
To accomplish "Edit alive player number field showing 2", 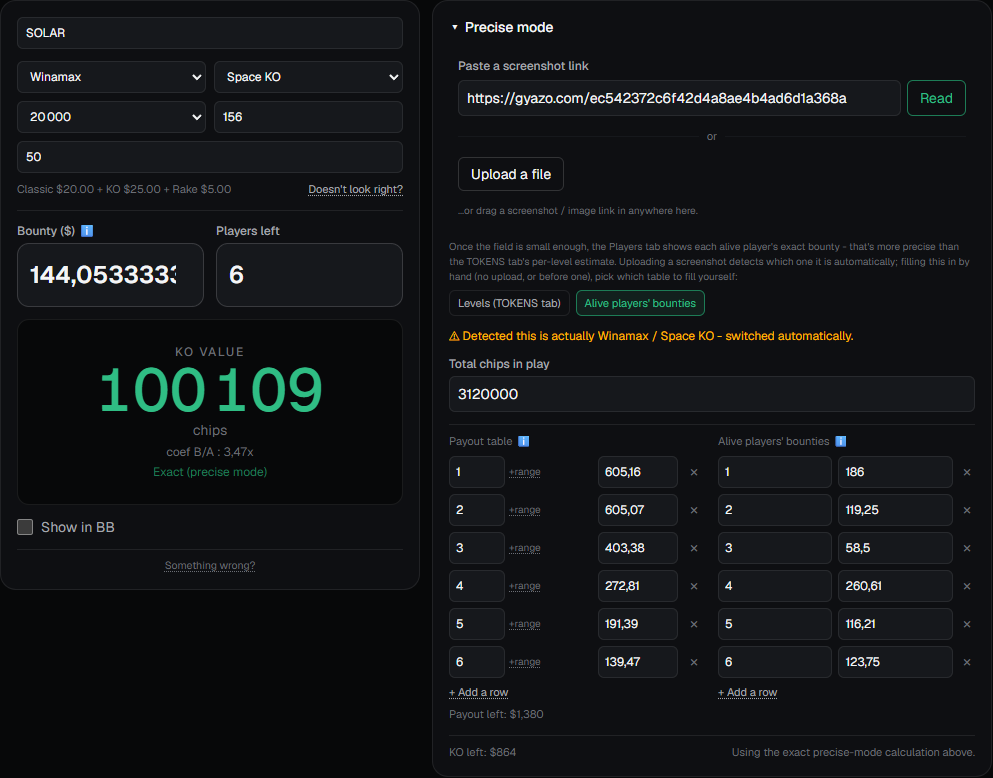I will click(x=775, y=510).
